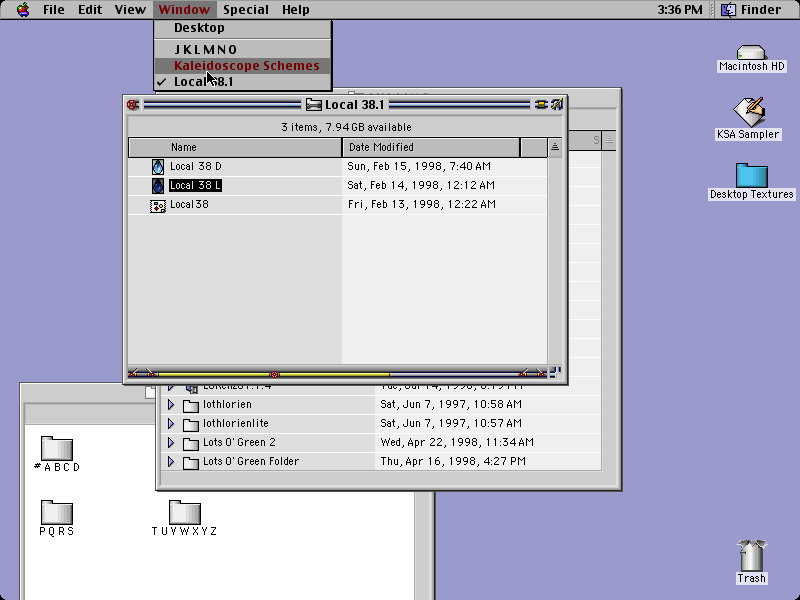Open the File menu
The image size is (800, 600).
[54, 9]
